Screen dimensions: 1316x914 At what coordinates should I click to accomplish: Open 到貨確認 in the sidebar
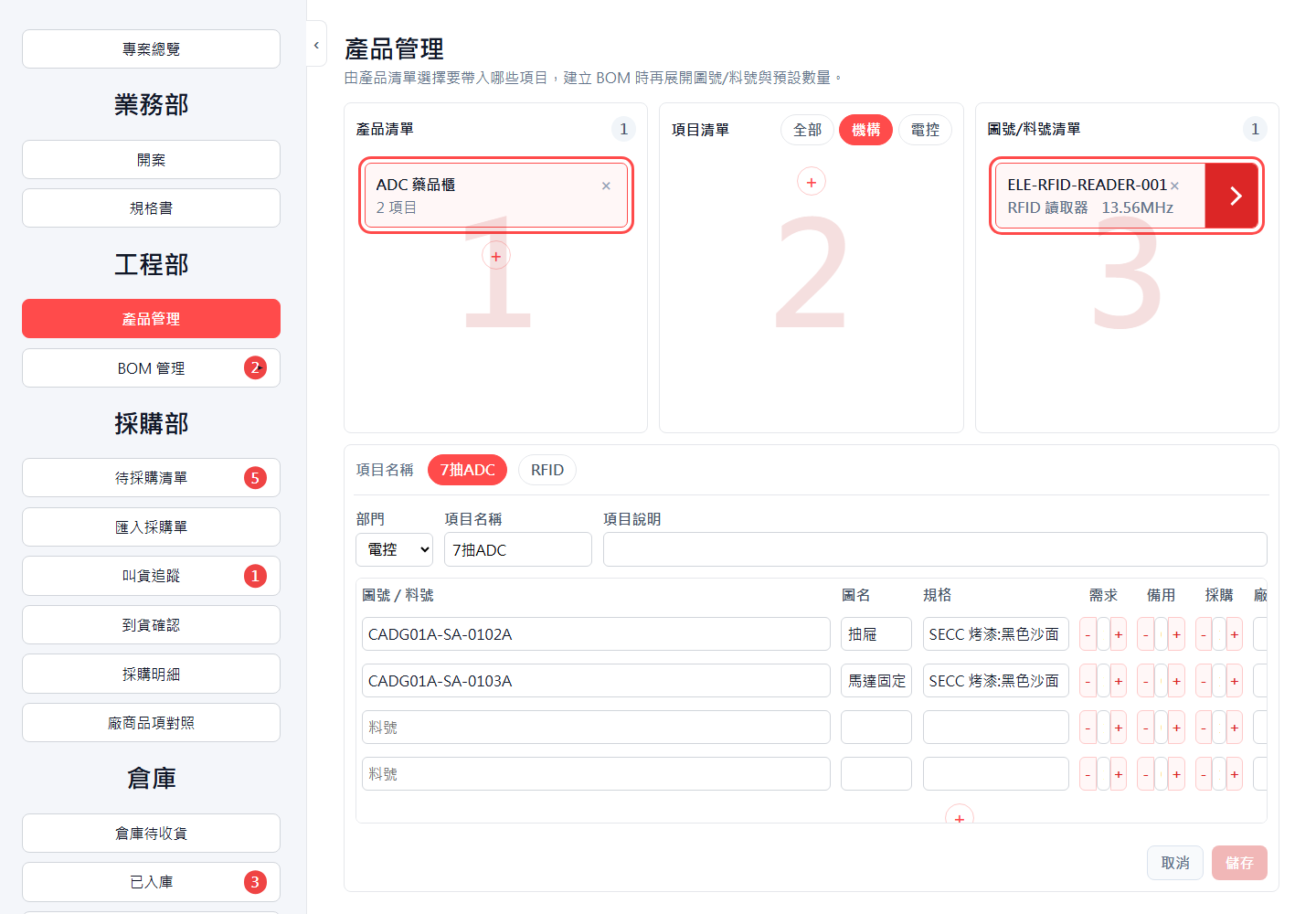click(x=151, y=625)
